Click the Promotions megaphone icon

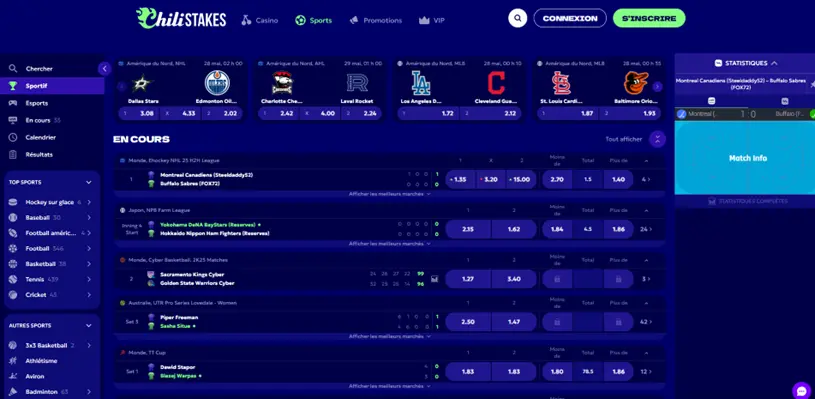coord(354,20)
